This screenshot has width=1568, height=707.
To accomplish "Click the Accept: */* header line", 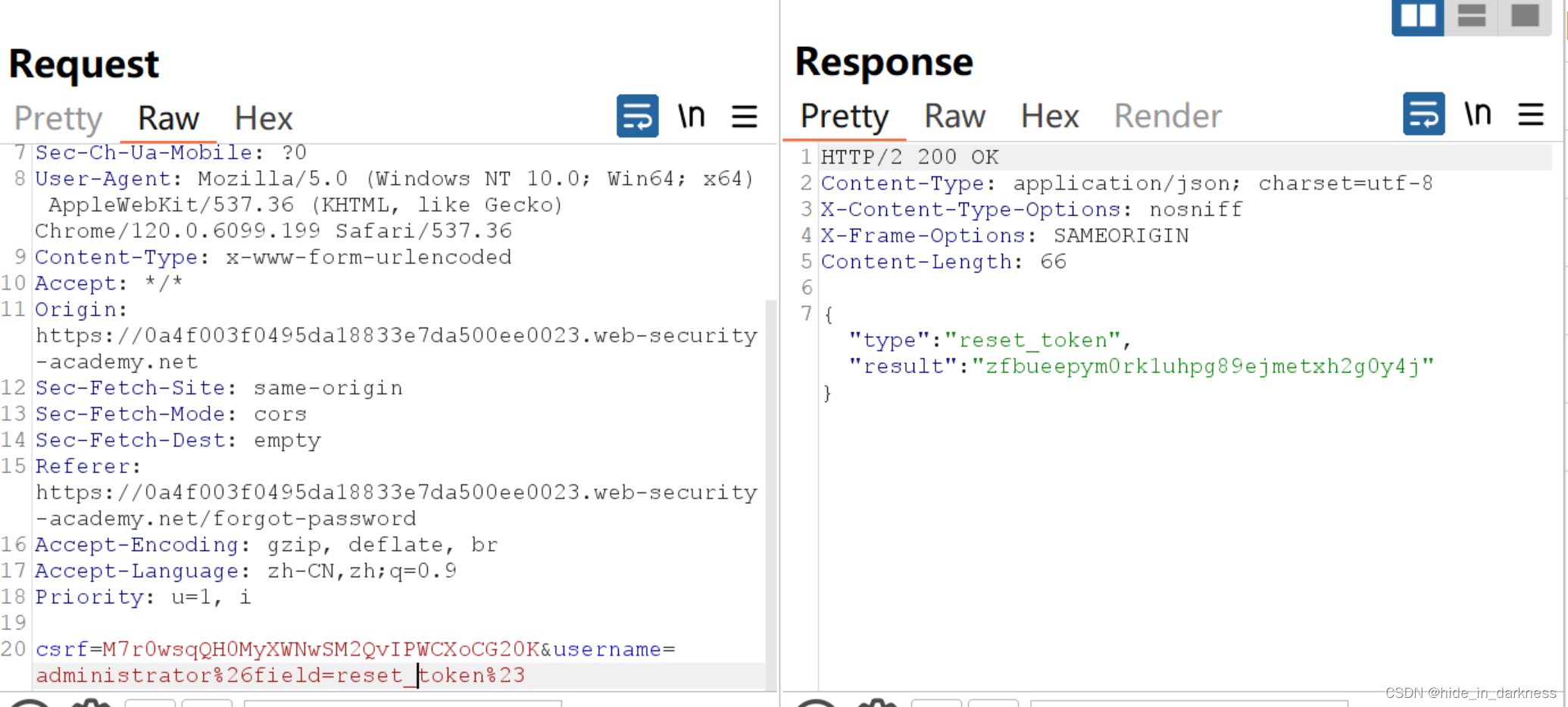I will pyautogui.click(x=109, y=283).
